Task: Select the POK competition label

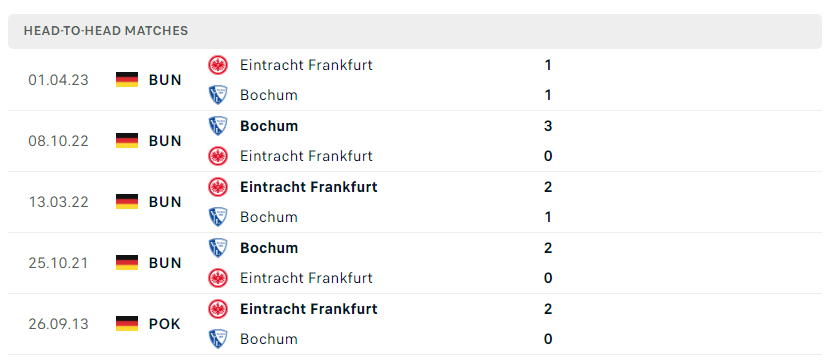Action: coord(165,323)
